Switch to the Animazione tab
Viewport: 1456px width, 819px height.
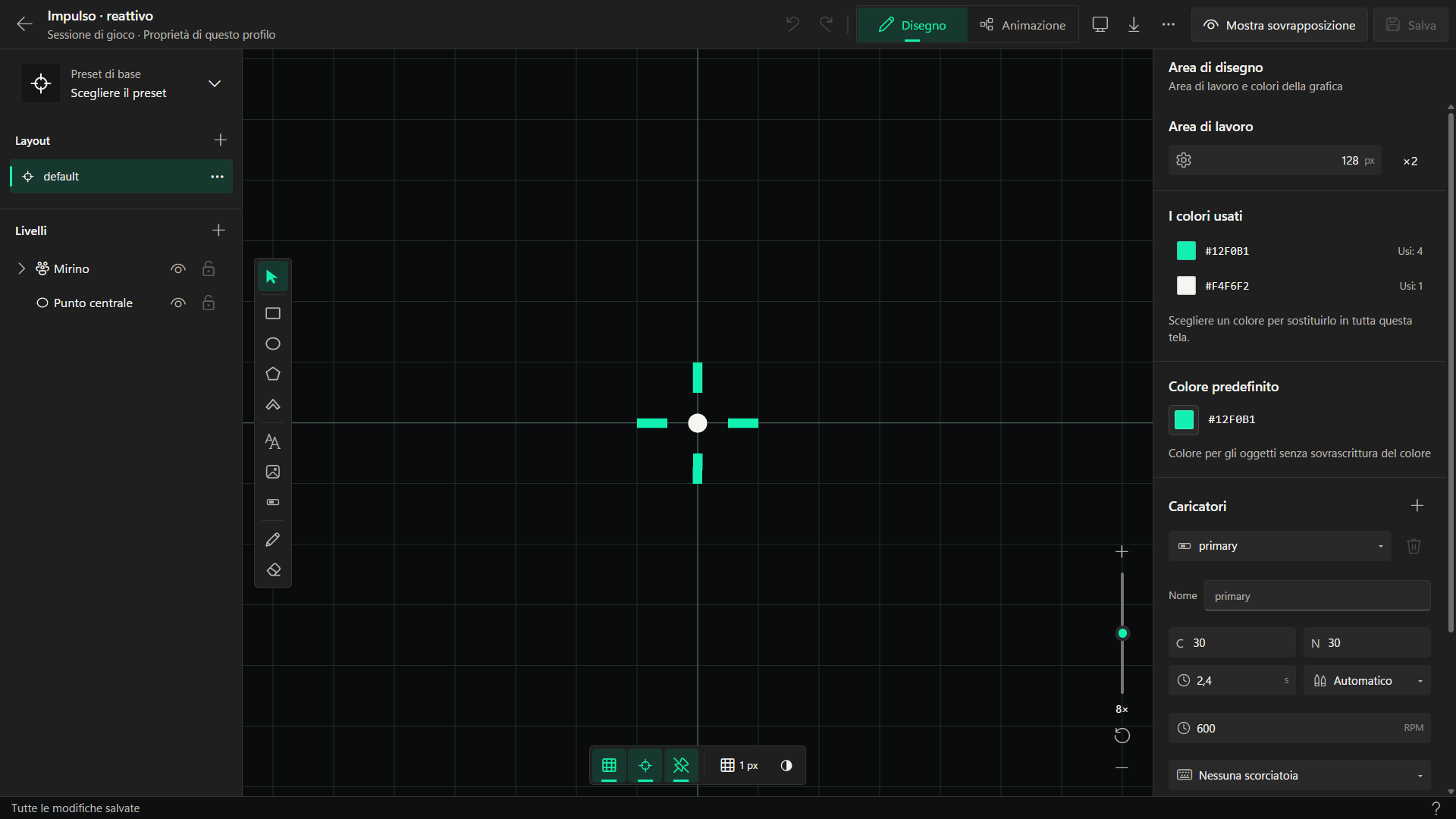tap(1022, 25)
